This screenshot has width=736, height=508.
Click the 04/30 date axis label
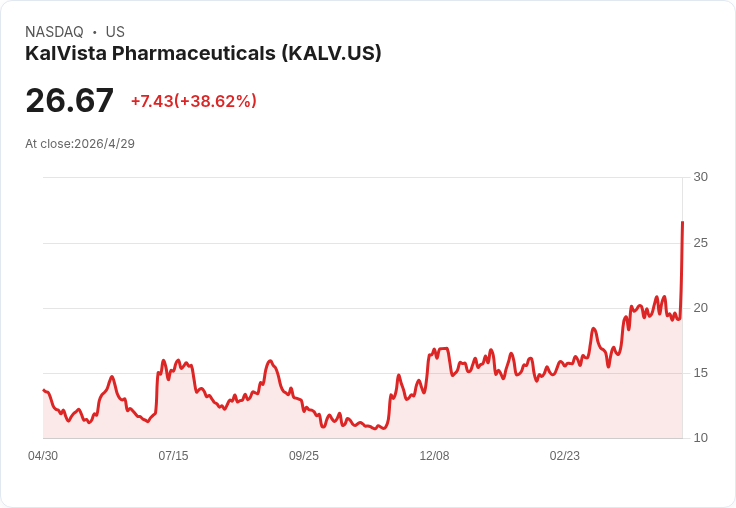43,456
